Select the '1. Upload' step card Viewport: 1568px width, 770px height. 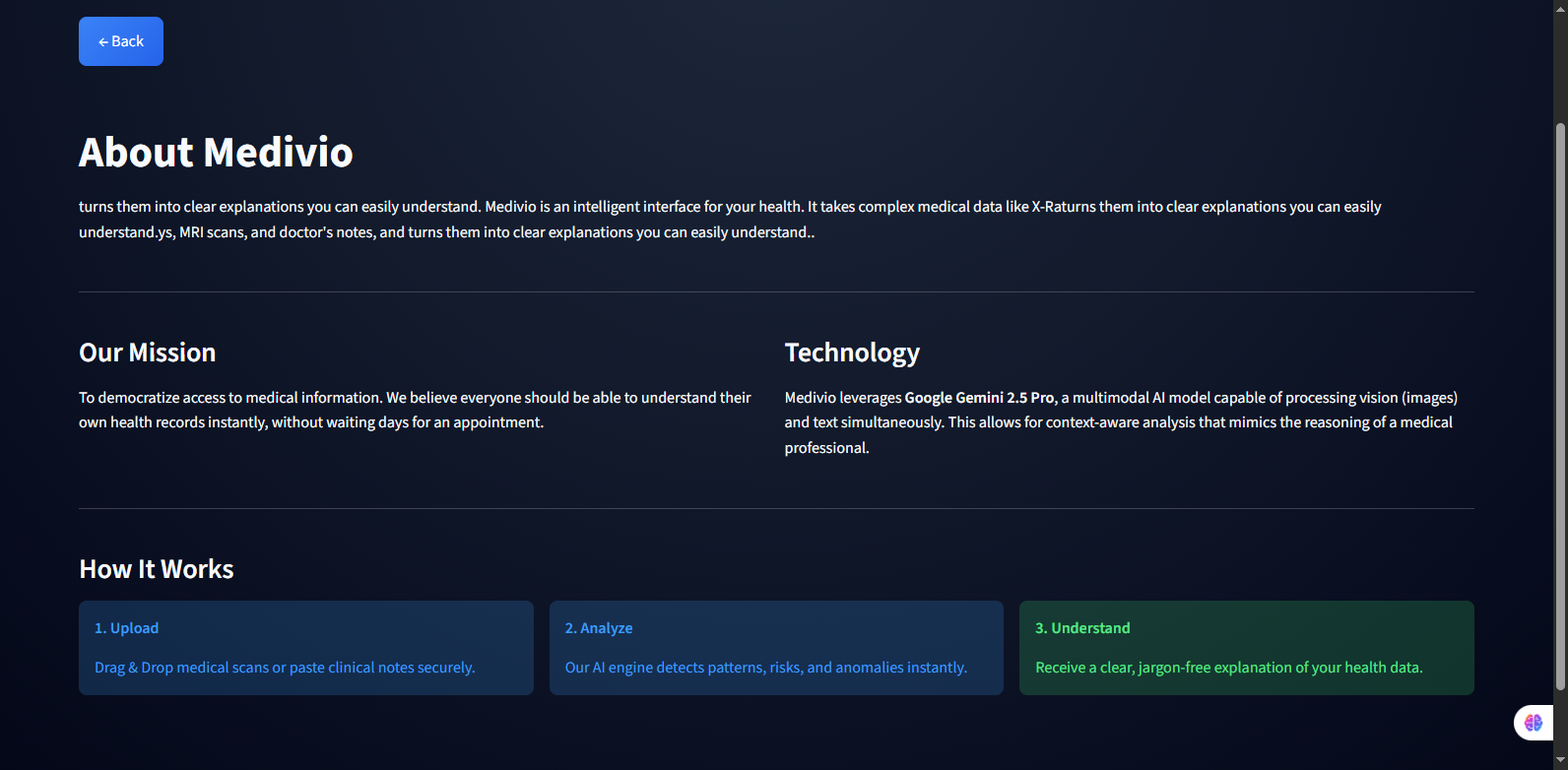click(306, 648)
